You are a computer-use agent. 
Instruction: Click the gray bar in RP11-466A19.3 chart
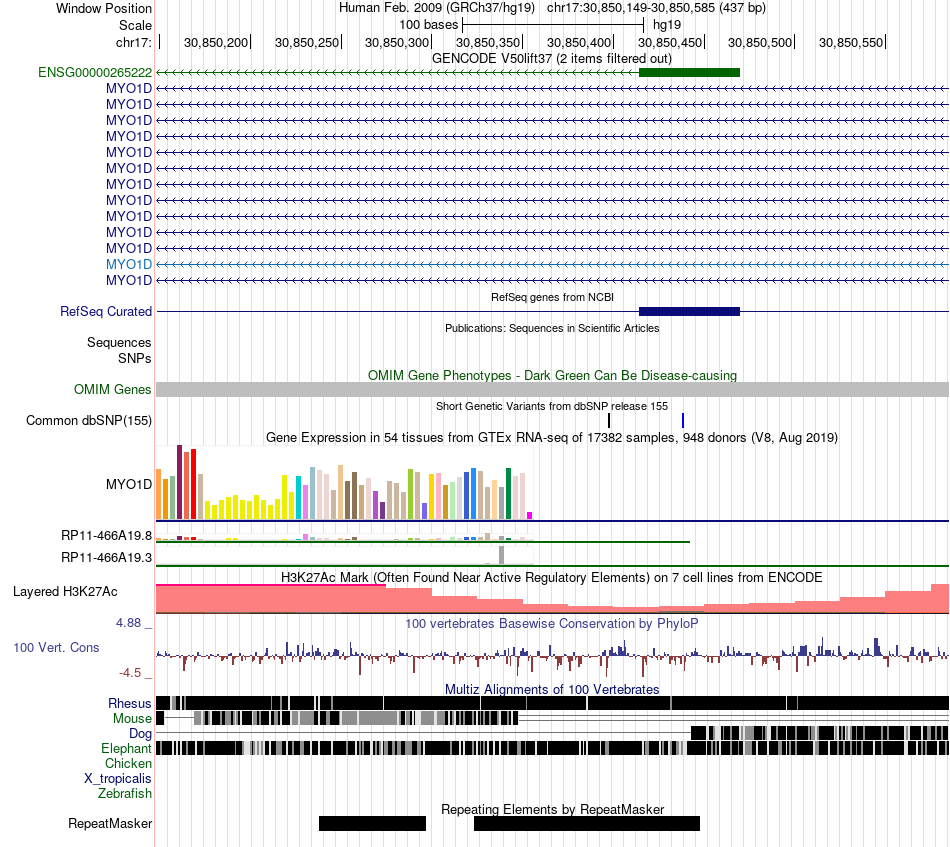pyautogui.click(x=502, y=555)
